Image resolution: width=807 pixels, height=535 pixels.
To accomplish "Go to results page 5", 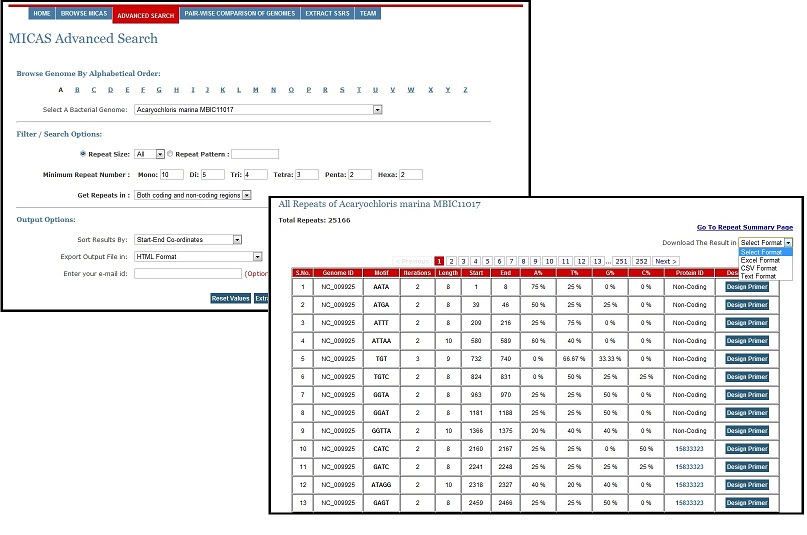I will (487, 261).
